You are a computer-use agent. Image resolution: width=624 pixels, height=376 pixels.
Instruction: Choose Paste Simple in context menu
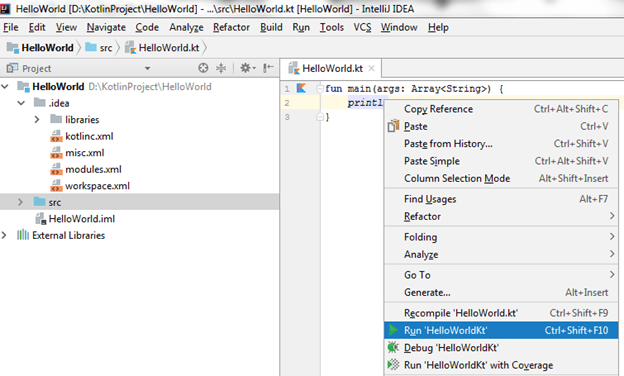[x=501, y=161]
